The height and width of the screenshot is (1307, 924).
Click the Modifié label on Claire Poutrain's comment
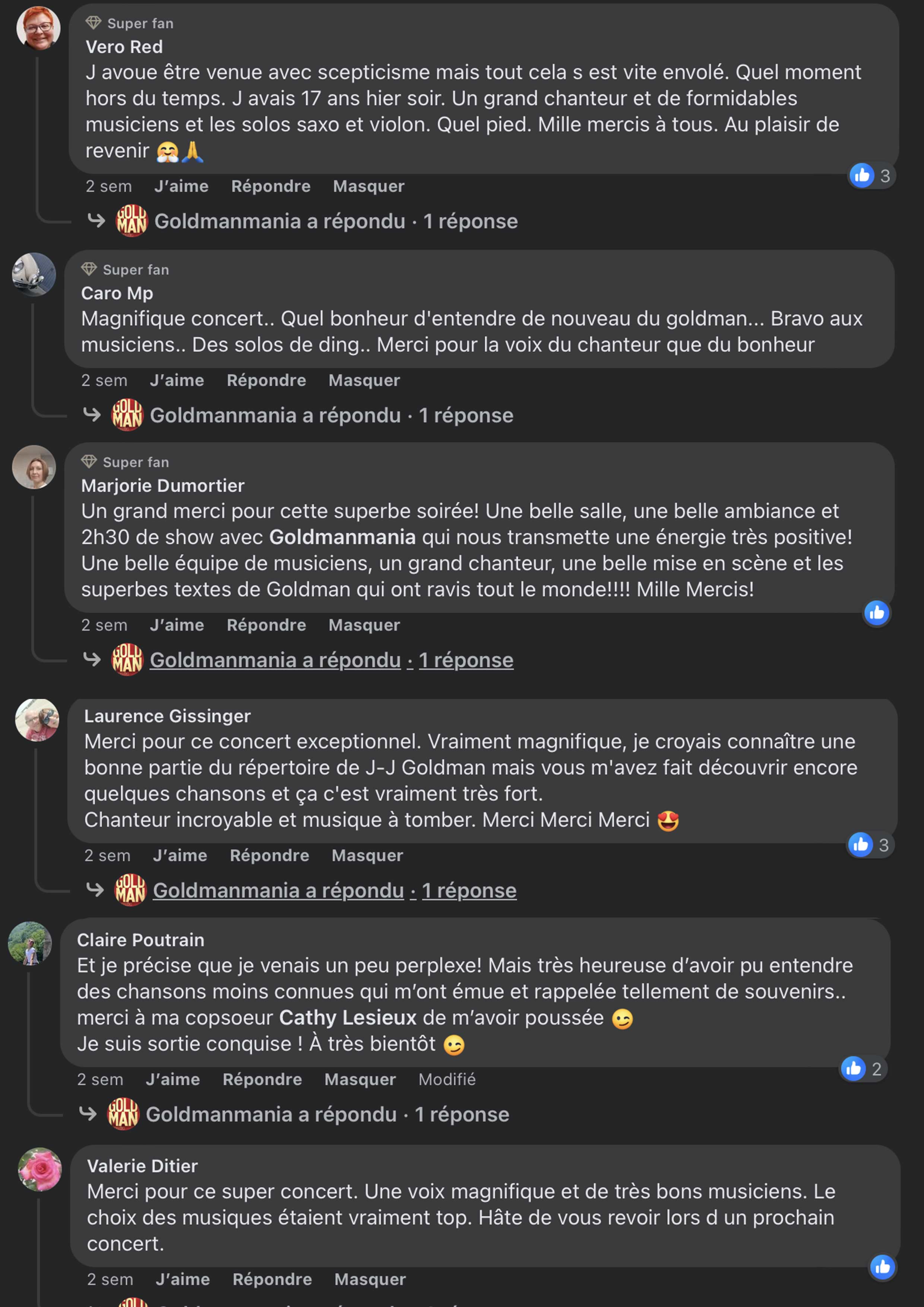pos(447,1079)
